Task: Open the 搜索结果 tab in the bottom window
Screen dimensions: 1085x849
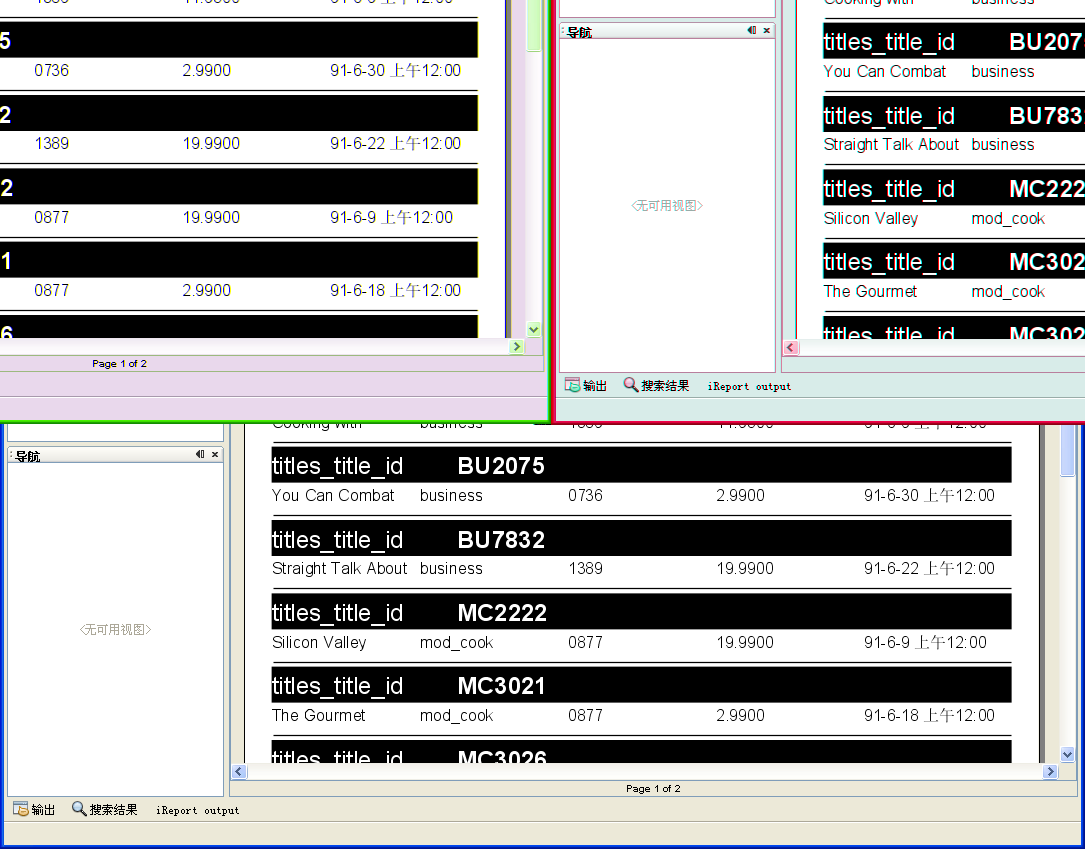Action: coord(105,810)
